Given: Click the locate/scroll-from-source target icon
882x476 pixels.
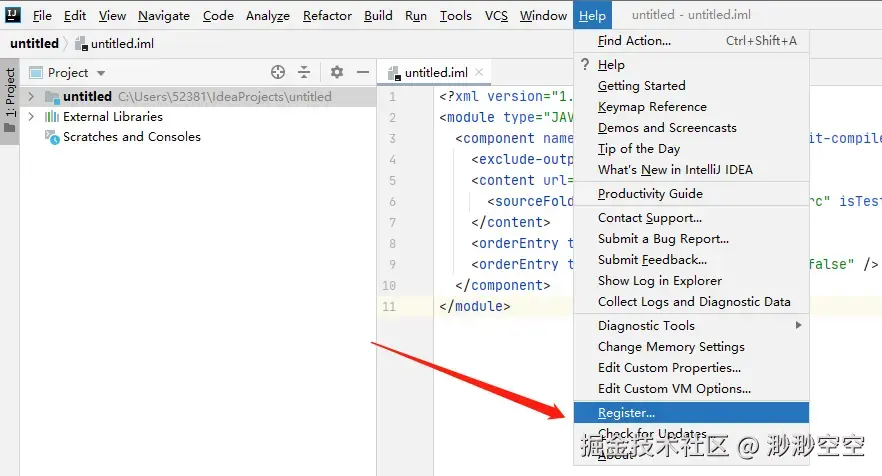Looking at the screenshot, I should coord(278,72).
